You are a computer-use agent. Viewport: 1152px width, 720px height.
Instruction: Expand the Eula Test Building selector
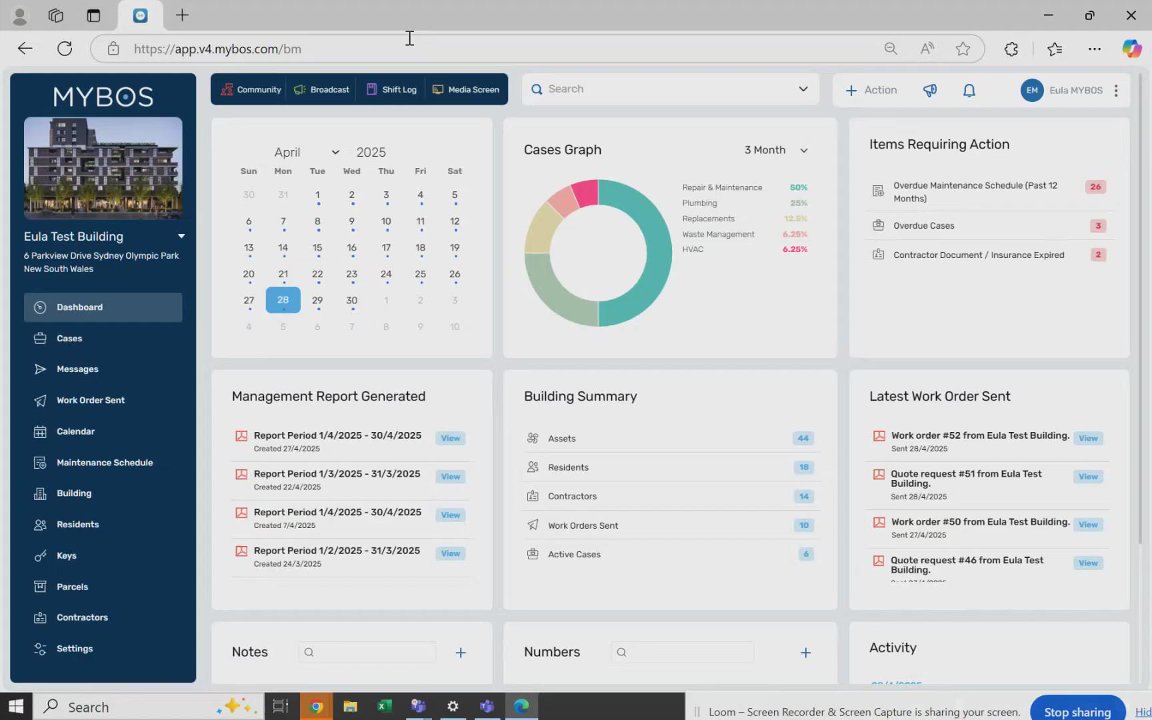pos(181,237)
